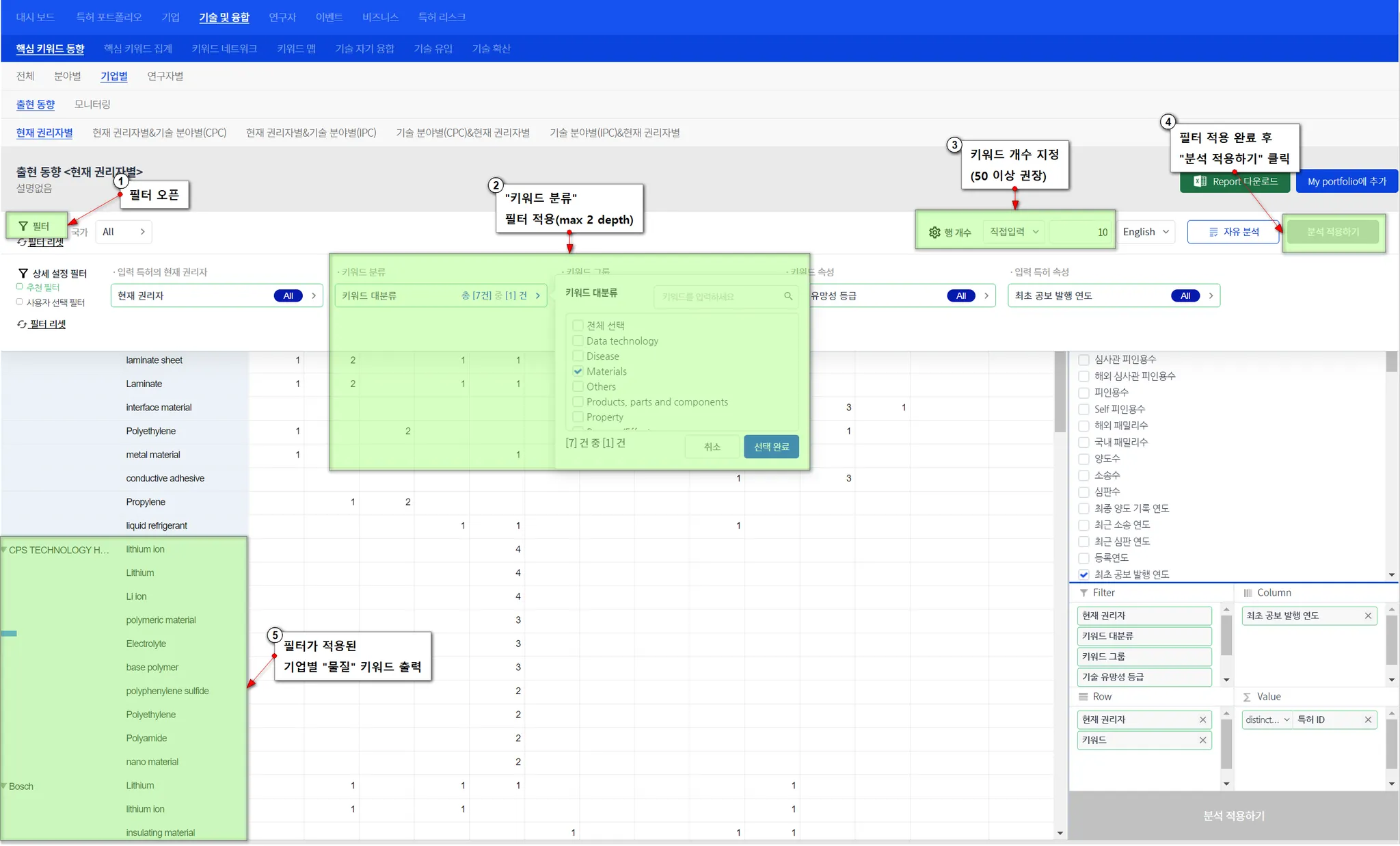Check the Data technology checkbox
The height and width of the screenshot is (846, 1400).
[578, 341]
